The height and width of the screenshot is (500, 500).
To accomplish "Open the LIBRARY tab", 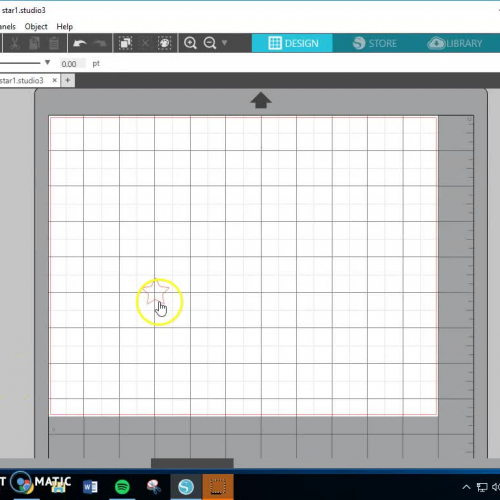I will click(x=455, y=43).
